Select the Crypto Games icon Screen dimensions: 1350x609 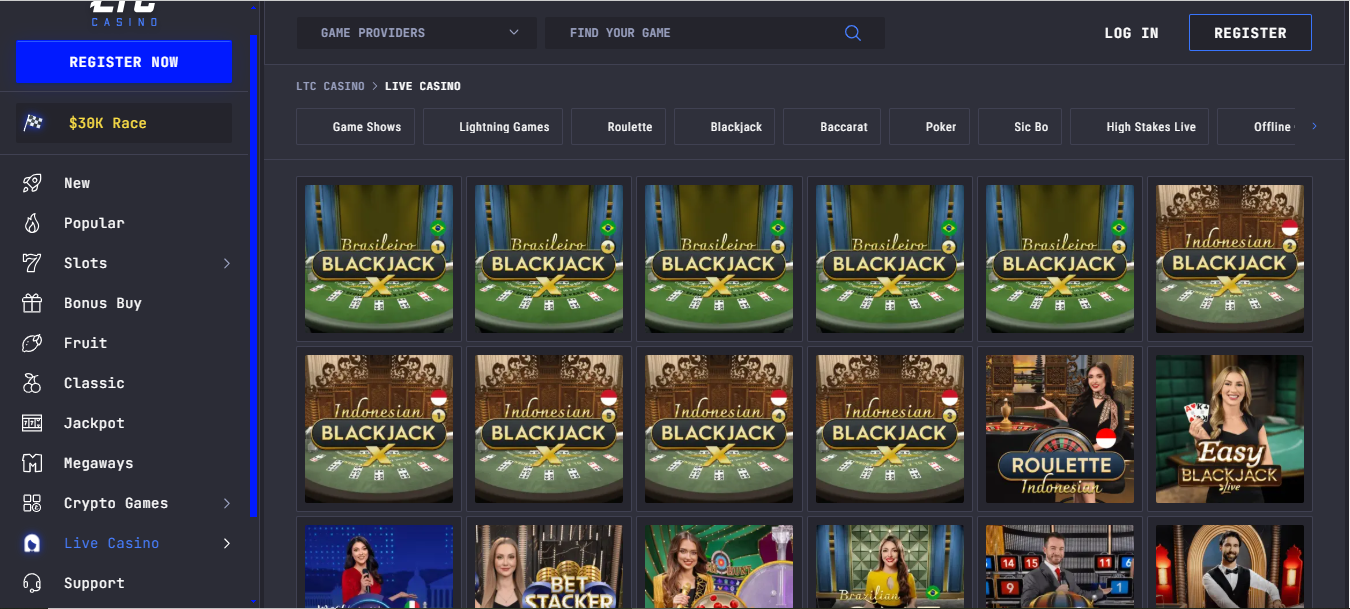pos(32,503)
